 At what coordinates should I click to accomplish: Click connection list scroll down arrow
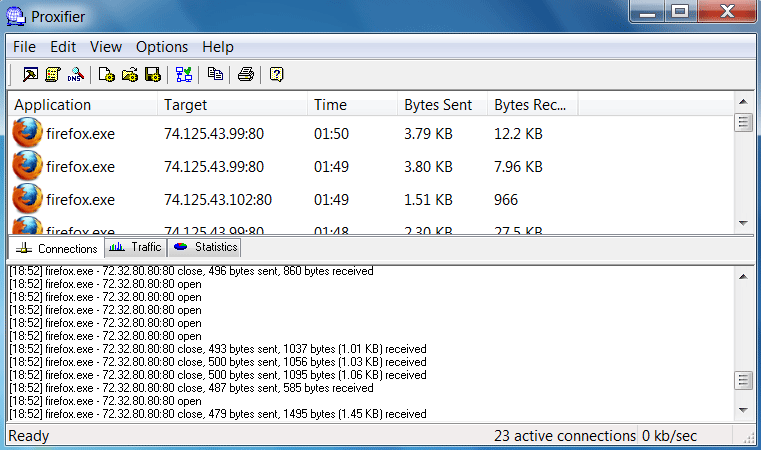pyautogui.click(x=743, y=223)
